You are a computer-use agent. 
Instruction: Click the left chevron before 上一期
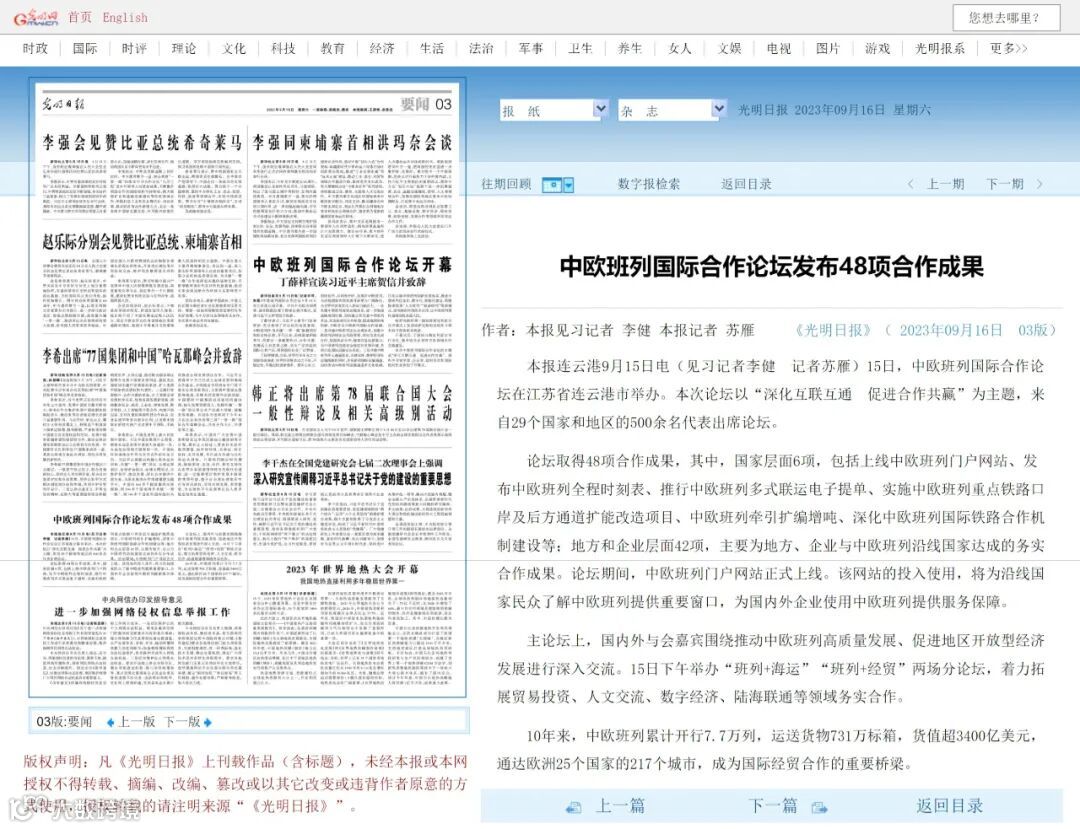[911, 184]
